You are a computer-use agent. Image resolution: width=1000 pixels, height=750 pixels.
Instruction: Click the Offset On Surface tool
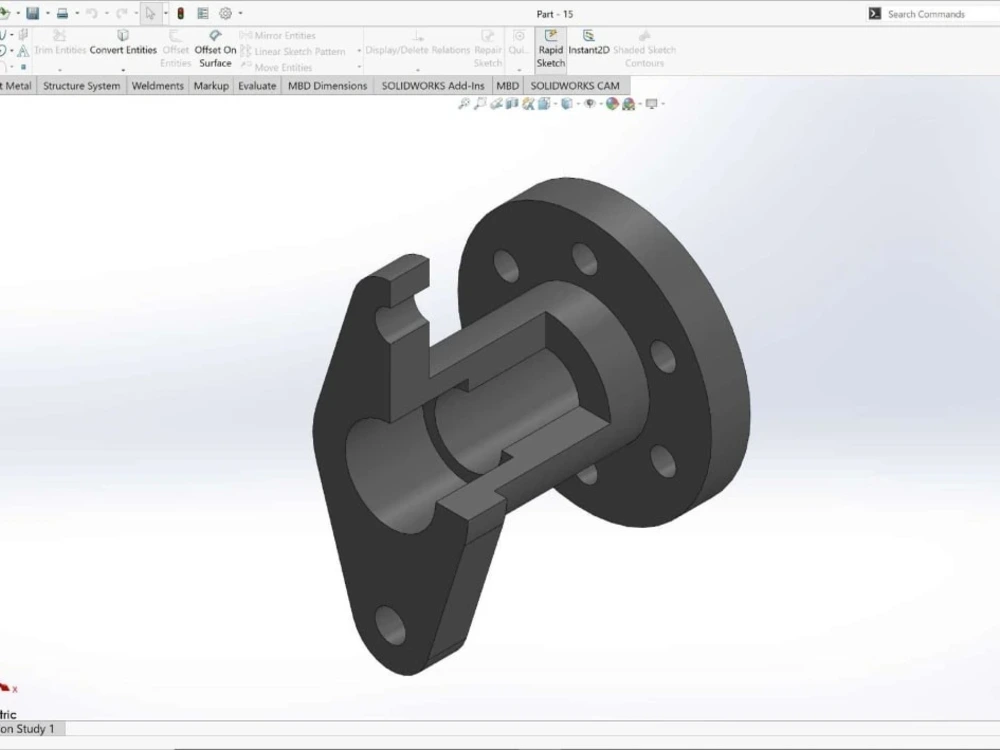(215, 48)
